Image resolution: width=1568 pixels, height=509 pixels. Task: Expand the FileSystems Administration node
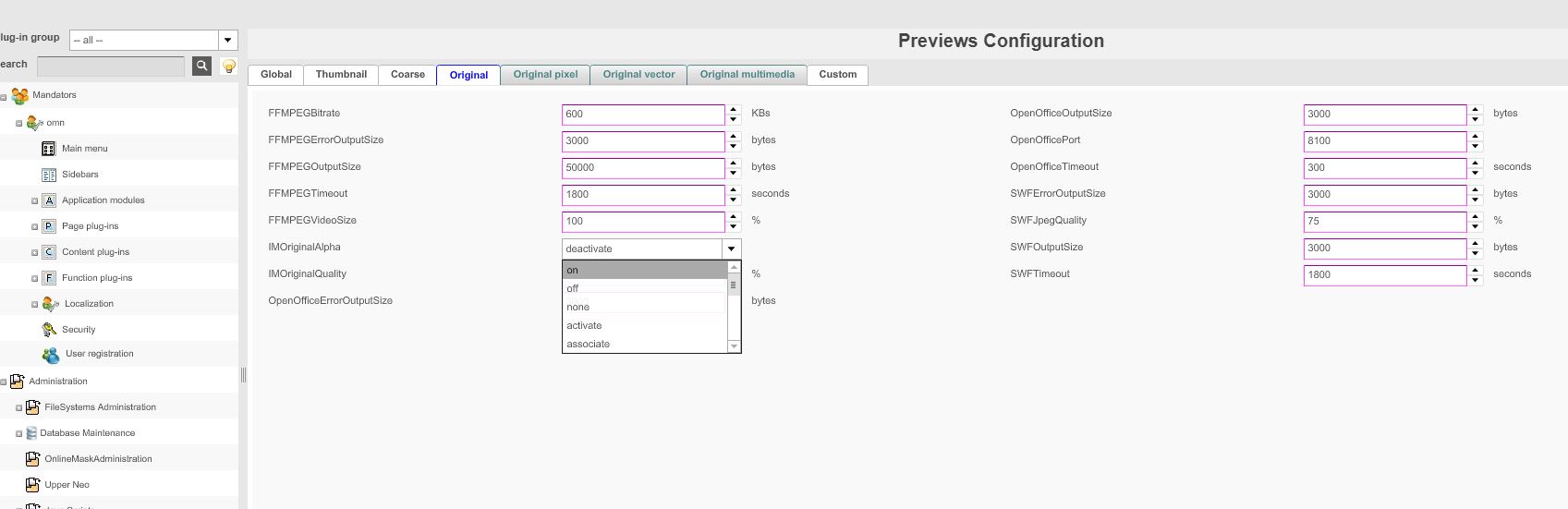pos(18,407)
